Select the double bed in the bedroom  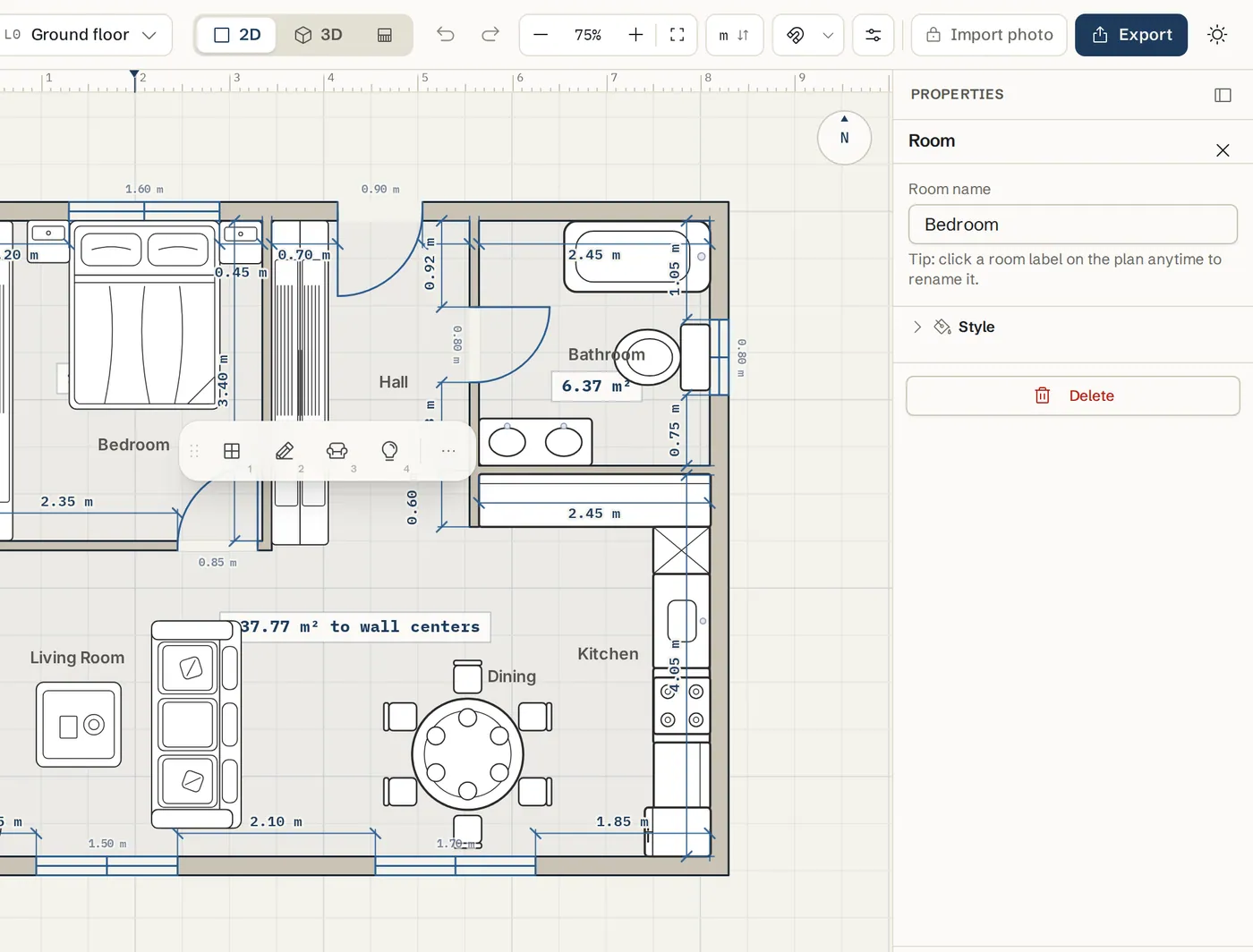coord(145,315)
